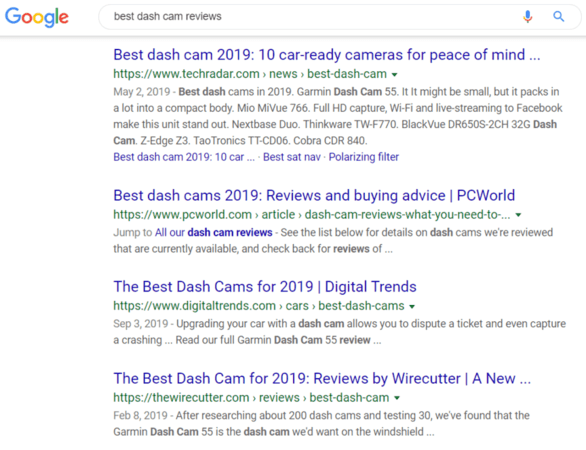Jump to 'All our dash cam reviews' link
The width and height of the screenshot is (586, 450).
pos(213,232)
